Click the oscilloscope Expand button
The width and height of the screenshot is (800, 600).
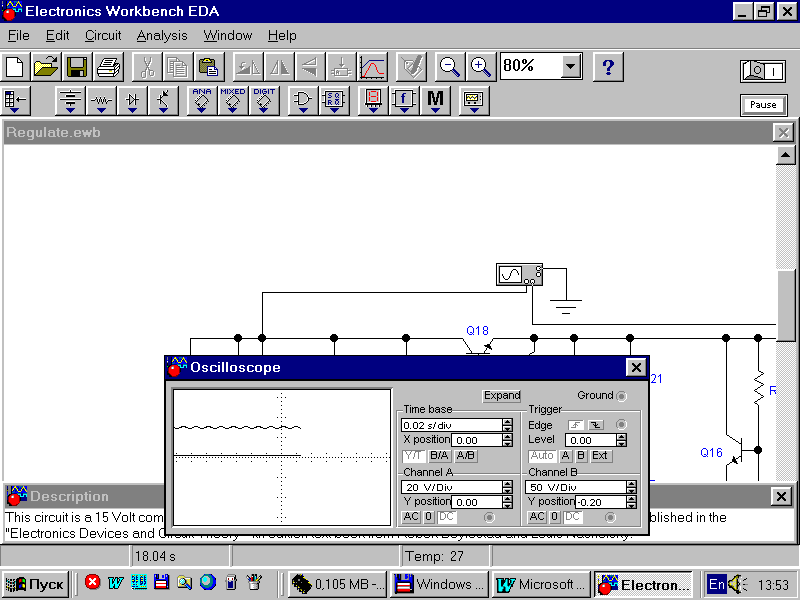pyautogui.click(x=502, y=395)
